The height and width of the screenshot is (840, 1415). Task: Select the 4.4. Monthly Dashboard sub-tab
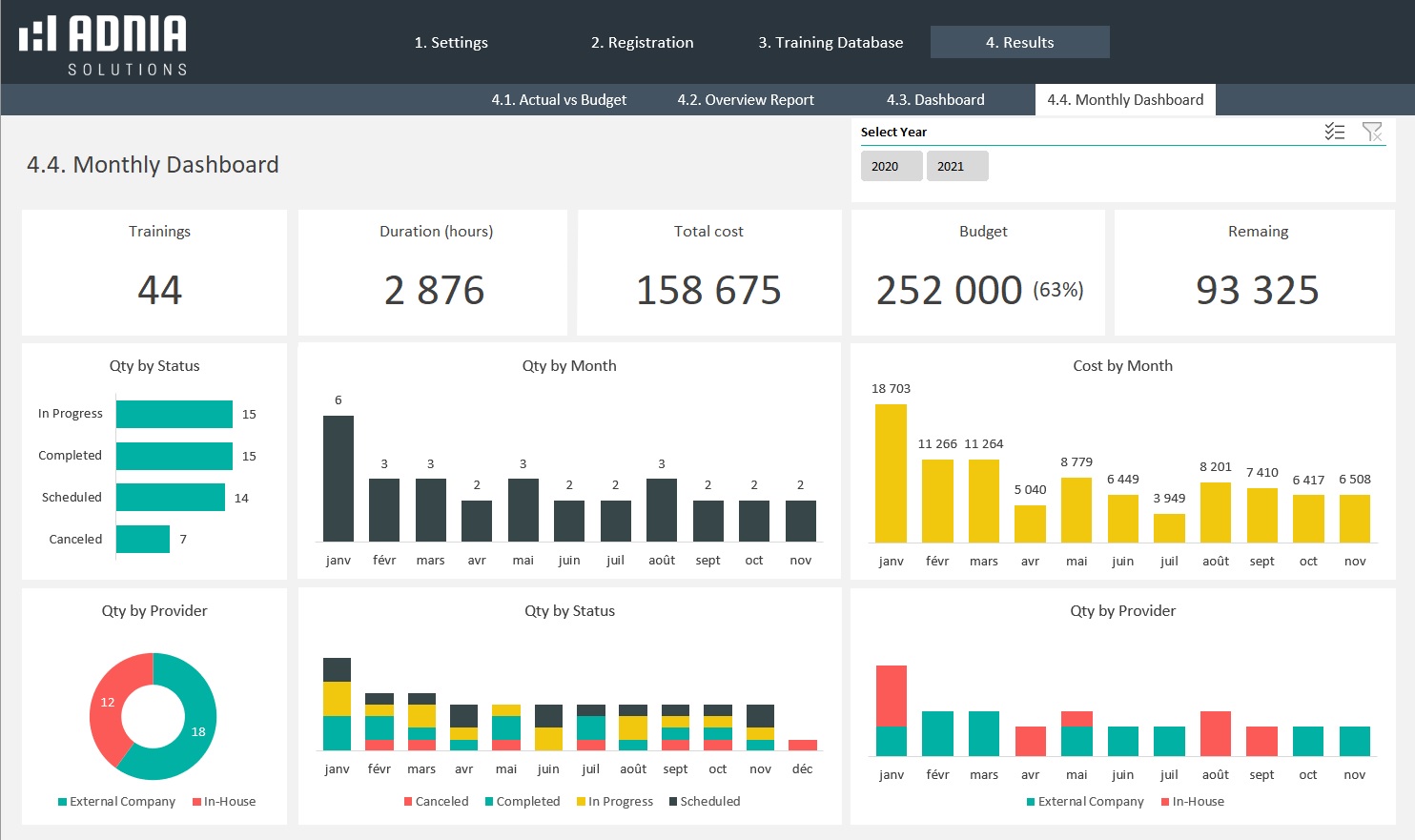tap(1125, 100)
